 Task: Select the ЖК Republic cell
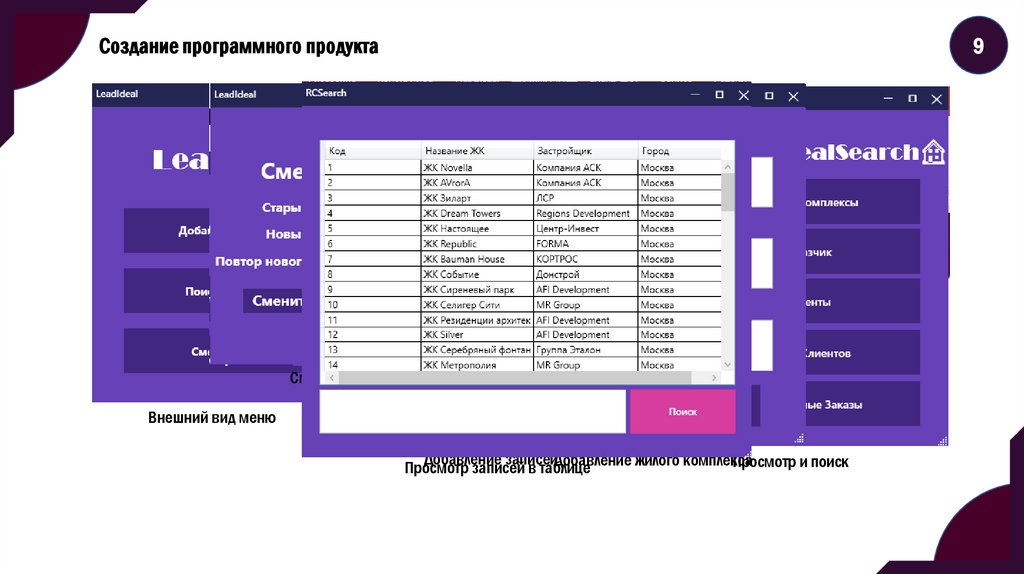(x=477, y=244)
